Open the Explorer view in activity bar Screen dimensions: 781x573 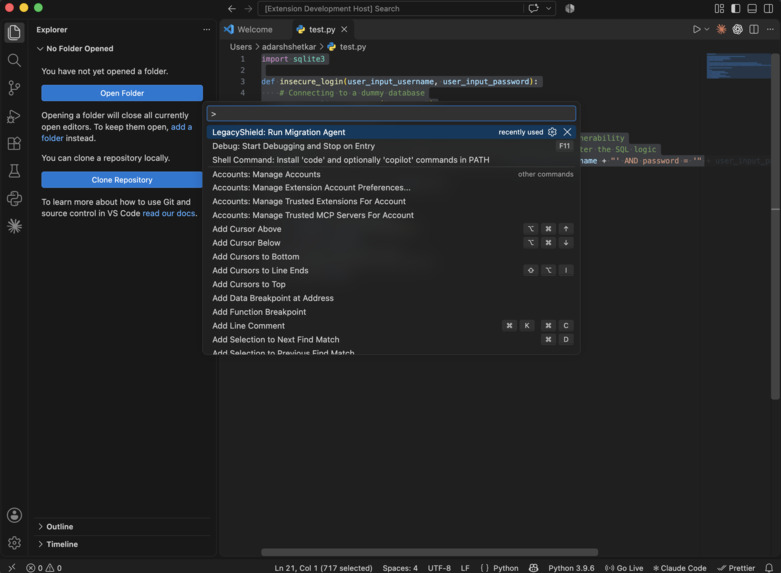pos(14,33)
